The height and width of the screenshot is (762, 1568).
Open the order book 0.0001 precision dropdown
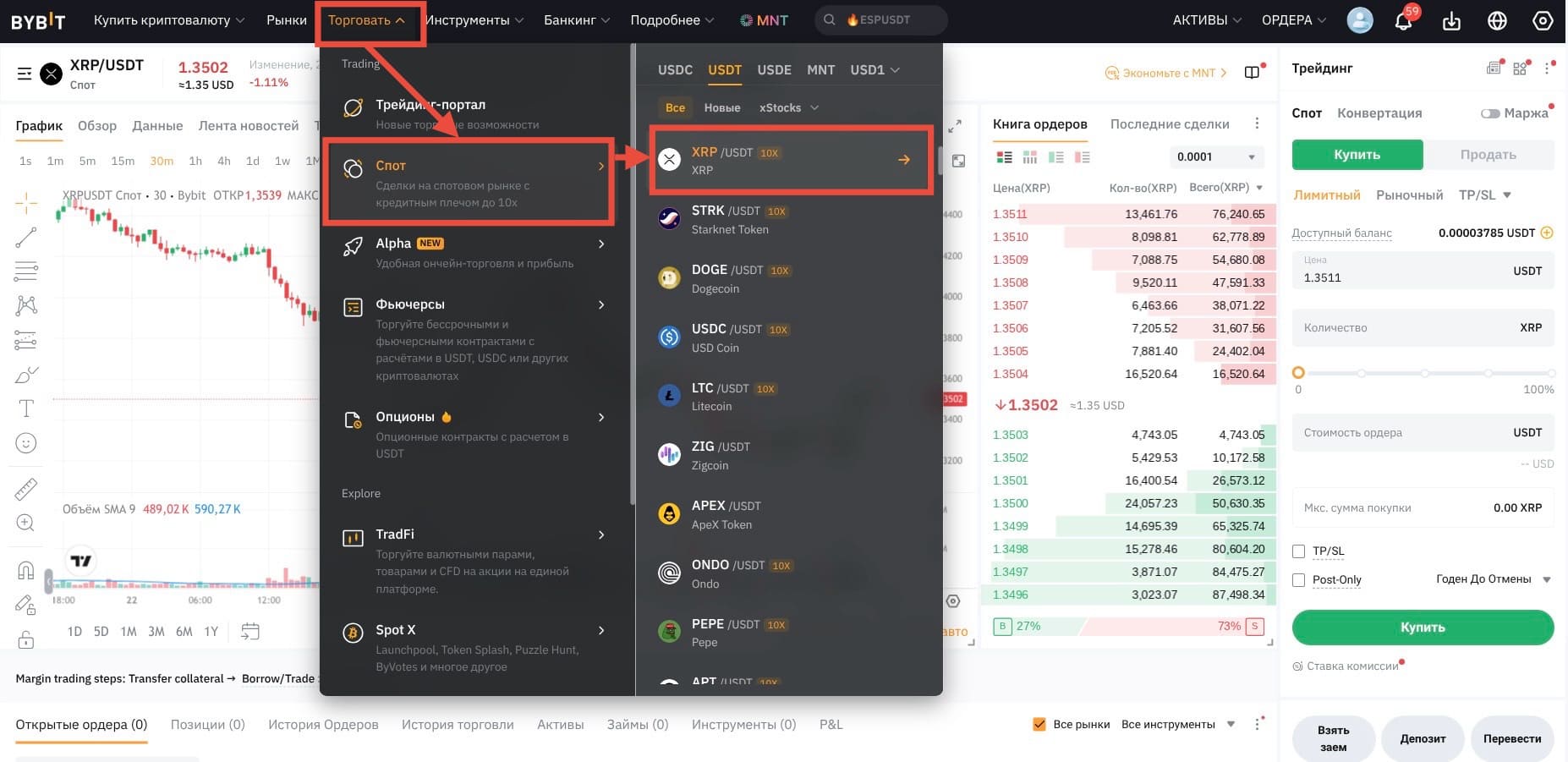pyautogui.click(x=1216, y=156)
